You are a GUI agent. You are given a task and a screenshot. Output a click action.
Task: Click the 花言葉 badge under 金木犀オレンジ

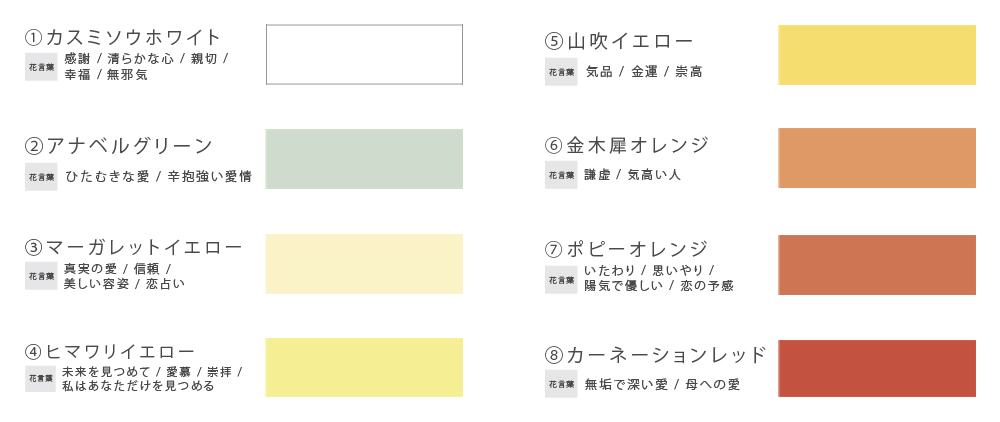click(x=561, y=175)
